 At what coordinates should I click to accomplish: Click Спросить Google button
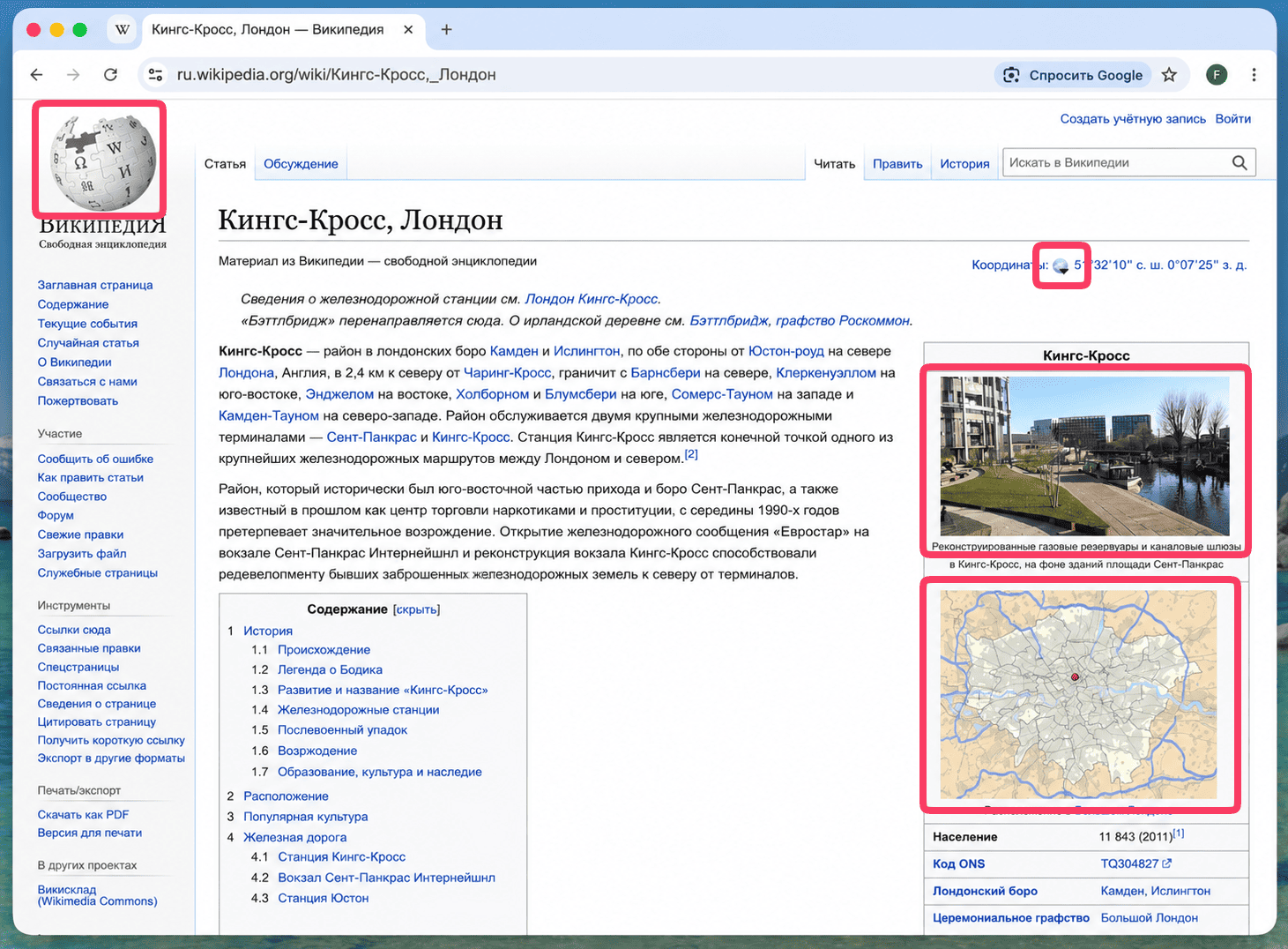(1074, 75)
